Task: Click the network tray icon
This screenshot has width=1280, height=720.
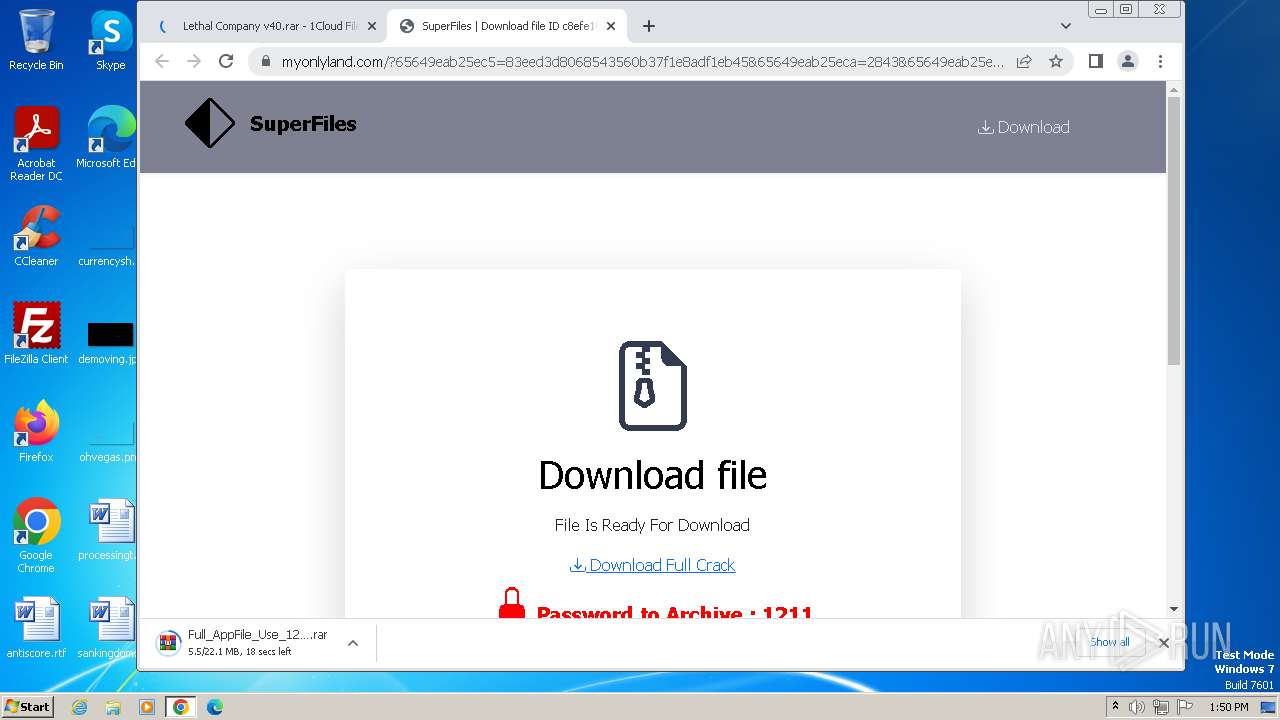Action: click(1160, 707)
